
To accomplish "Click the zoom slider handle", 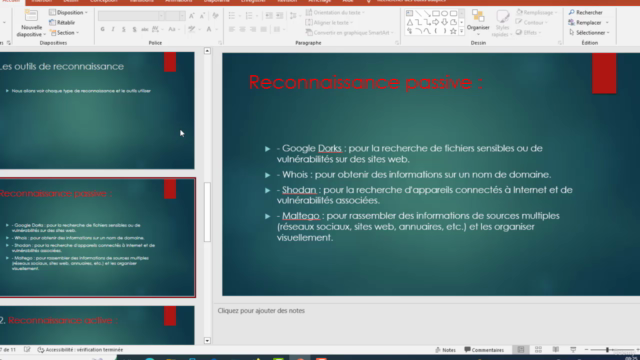I will [x=607, y=350].
